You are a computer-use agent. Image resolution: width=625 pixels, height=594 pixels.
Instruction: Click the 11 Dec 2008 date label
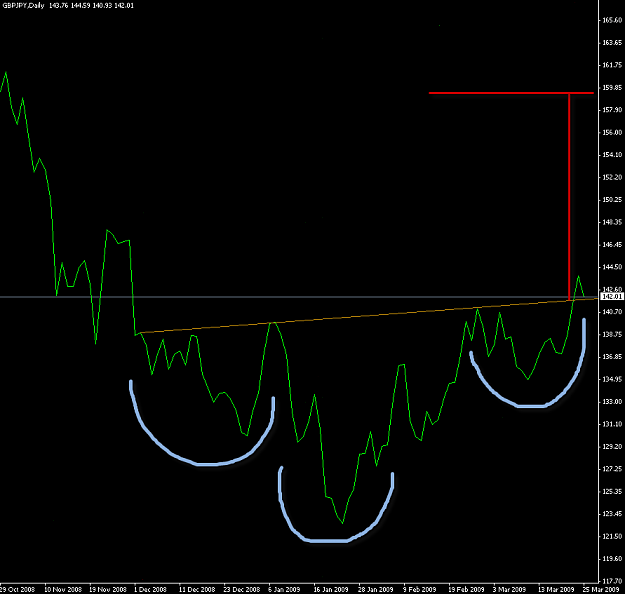click(x=197, y=589)
